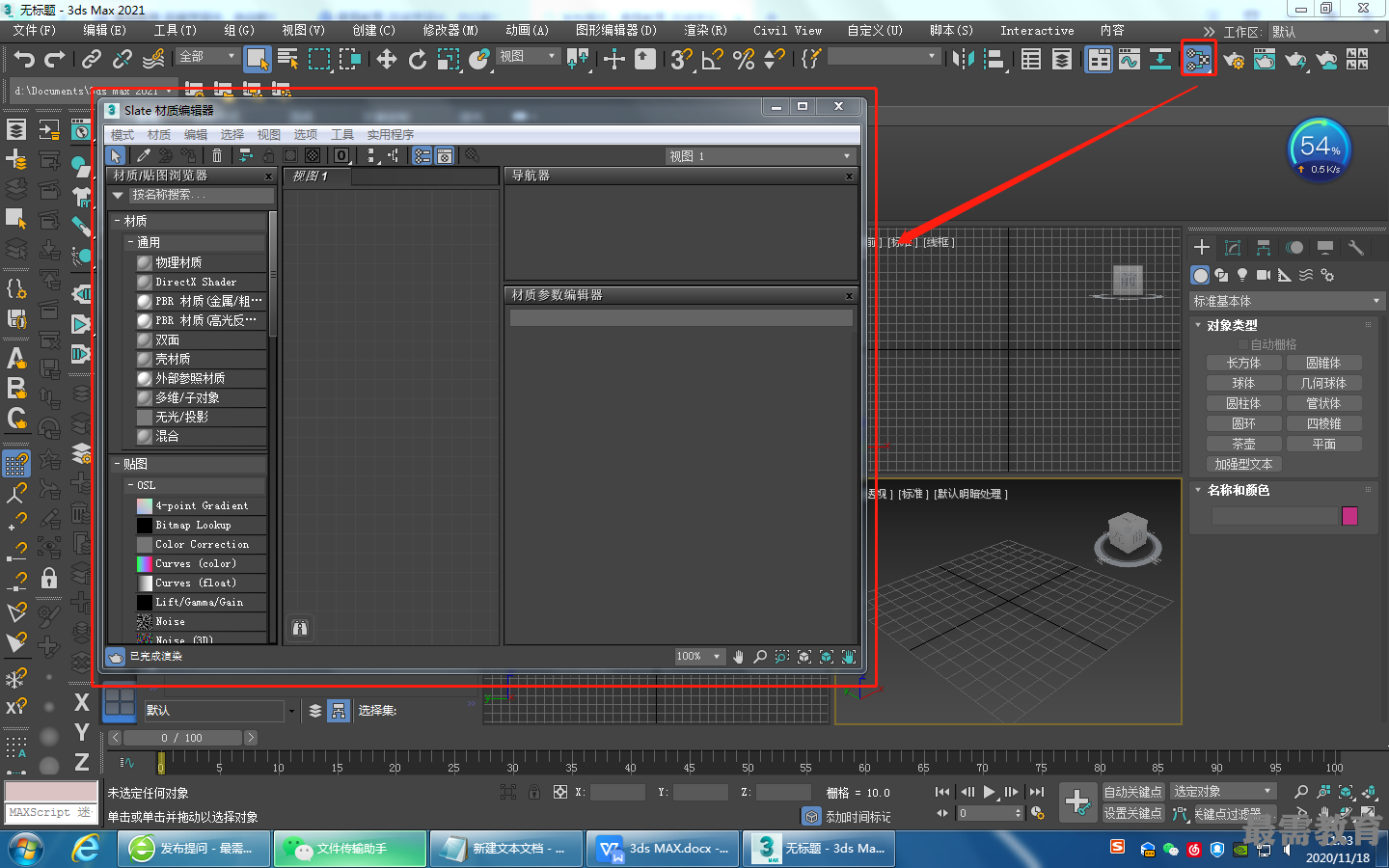Click the Mirror tool icon
The width and height of the screenshot is (1389, 868).
click(963, 59)
